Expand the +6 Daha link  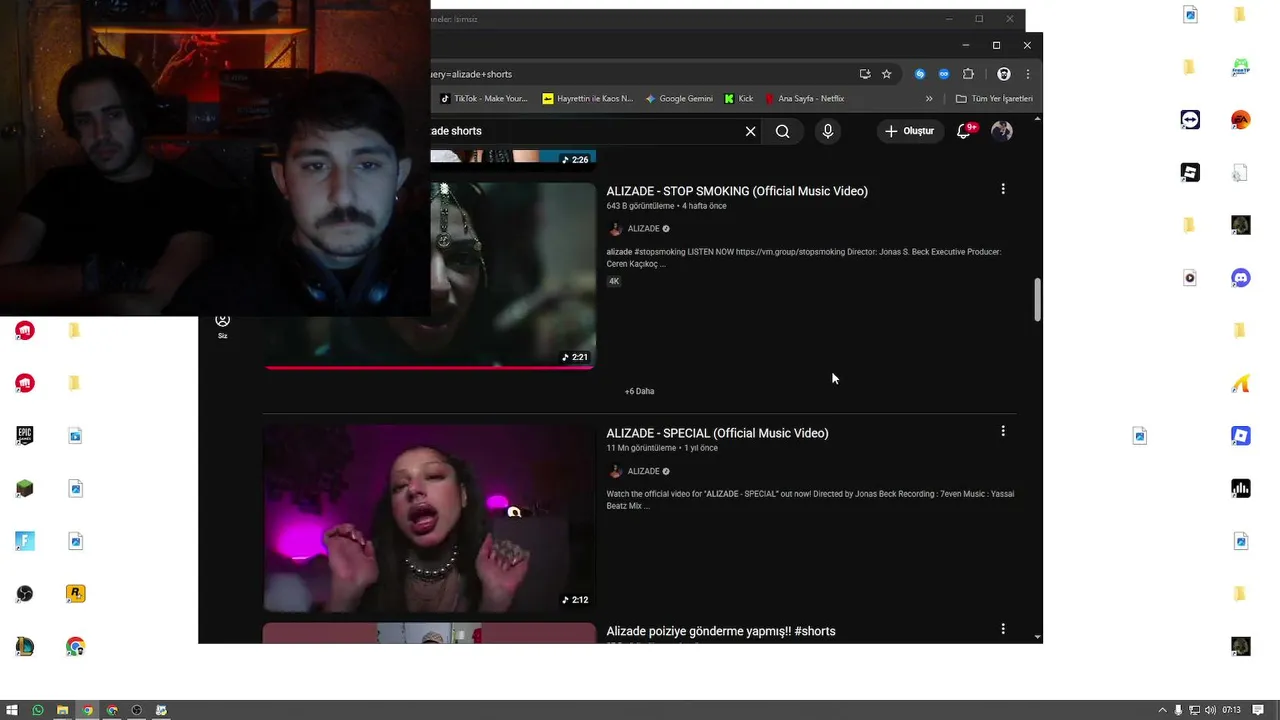click(x=639, y=391)
